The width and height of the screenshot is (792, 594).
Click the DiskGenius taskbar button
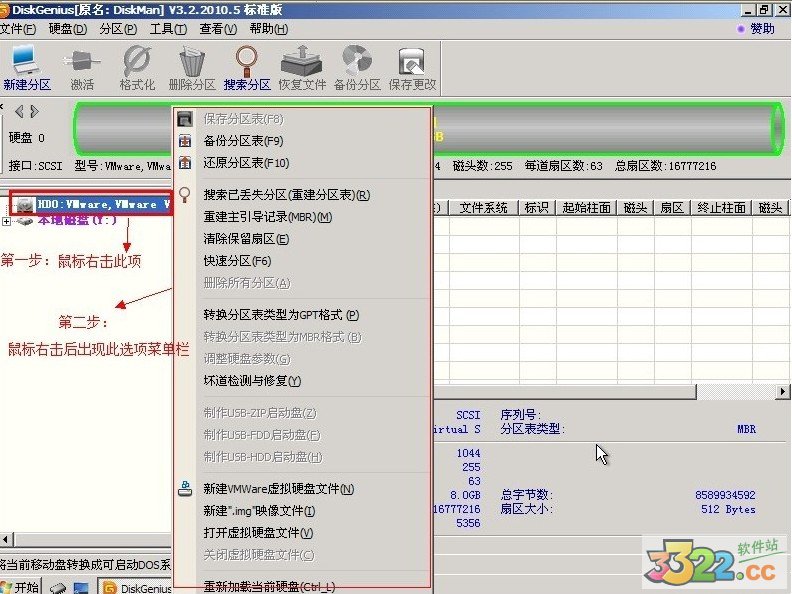[136, 587]
